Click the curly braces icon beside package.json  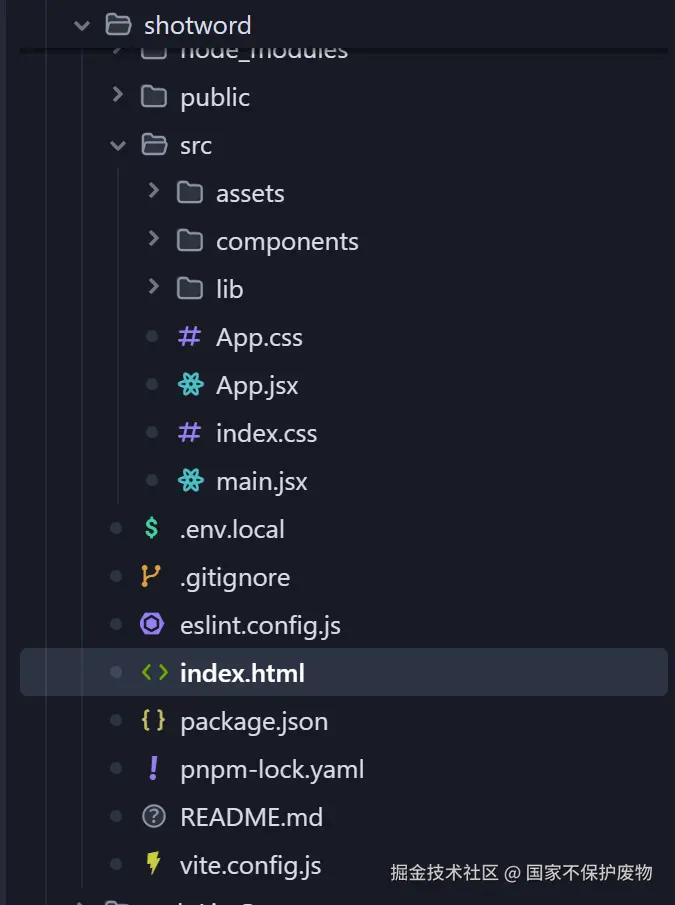[x=153, y=721]
